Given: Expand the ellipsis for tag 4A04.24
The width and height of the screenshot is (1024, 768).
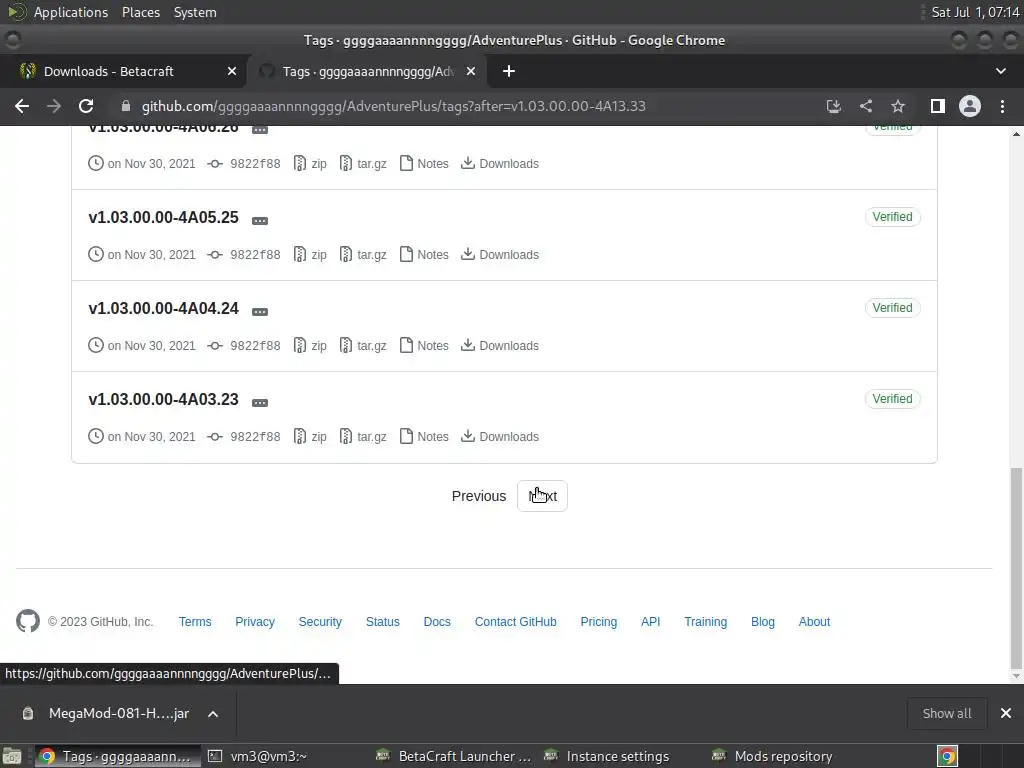Looking at the screenshot, I should point(260,312).
